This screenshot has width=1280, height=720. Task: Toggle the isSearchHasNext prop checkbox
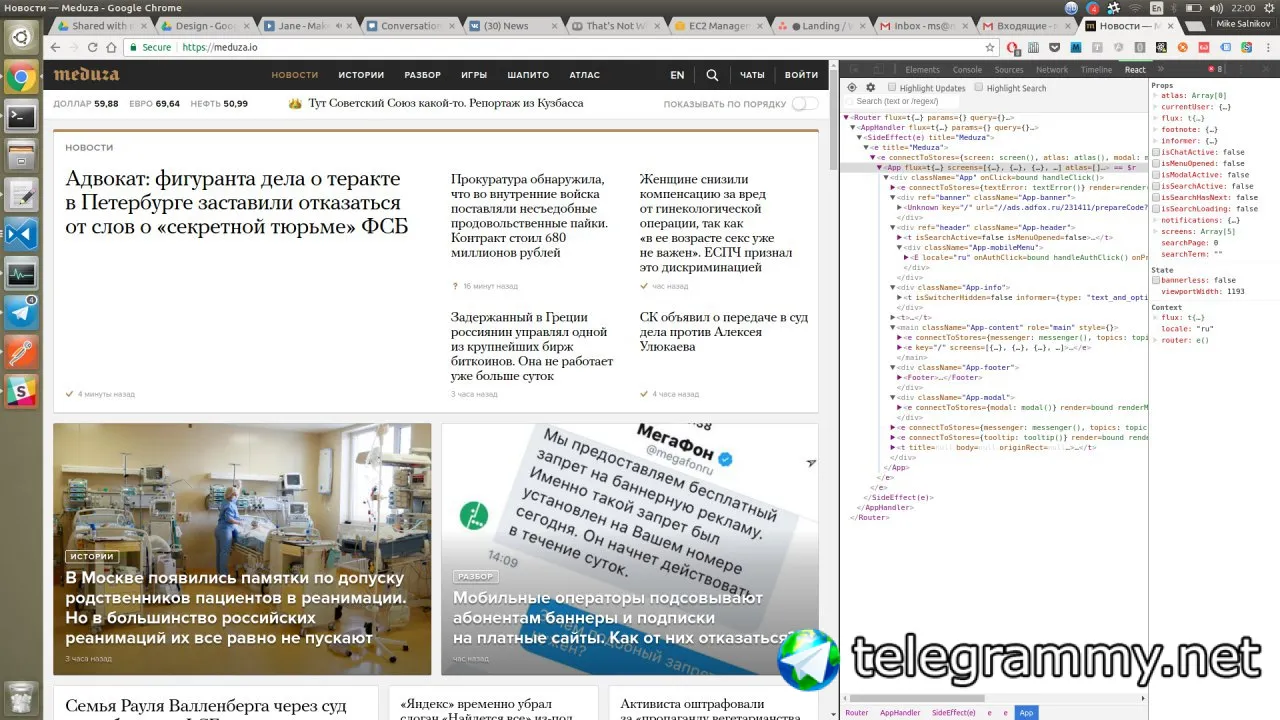pos(1156,198)
